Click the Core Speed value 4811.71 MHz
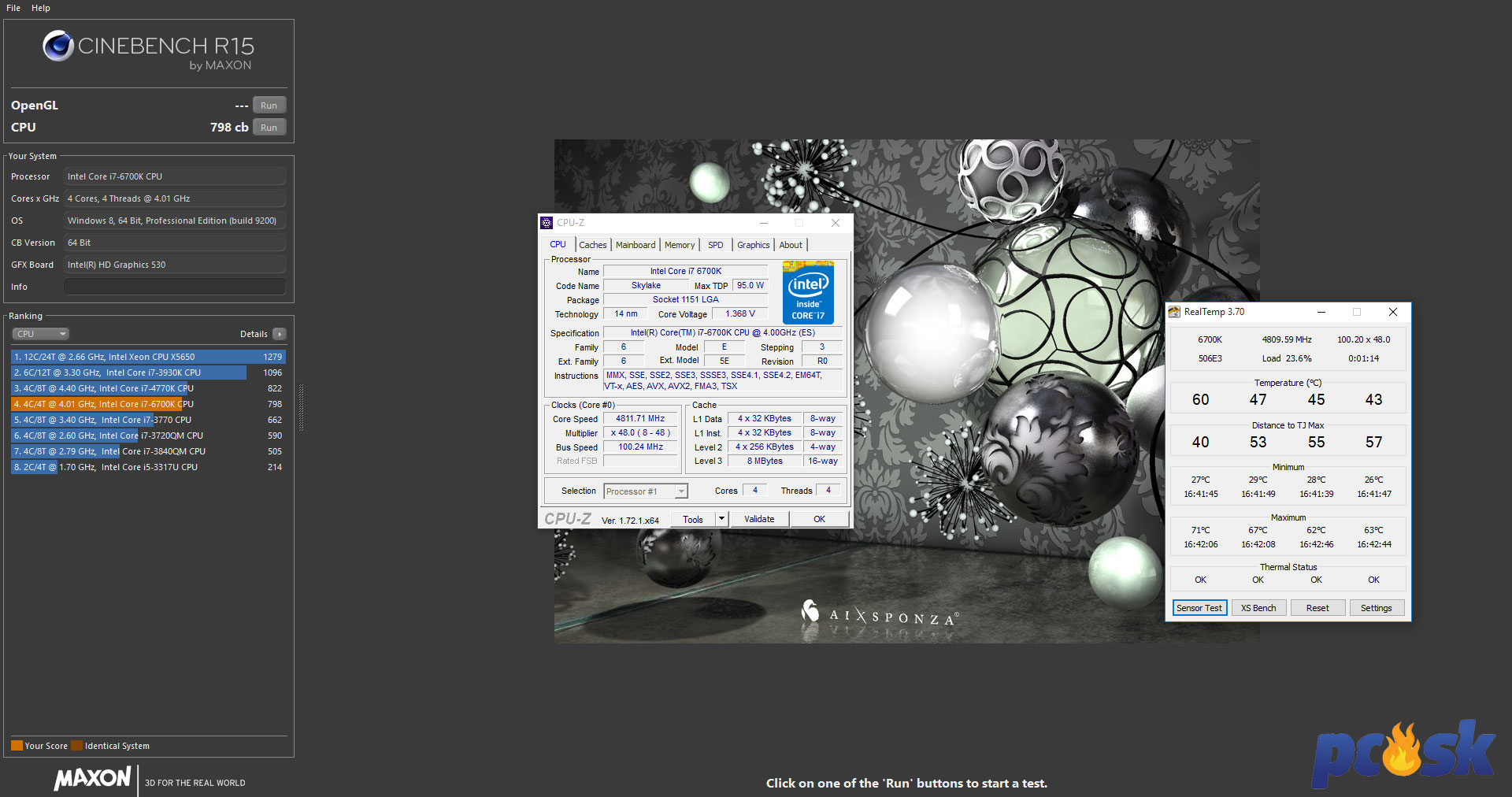The image size is (1512, 797). click(640, 419)
